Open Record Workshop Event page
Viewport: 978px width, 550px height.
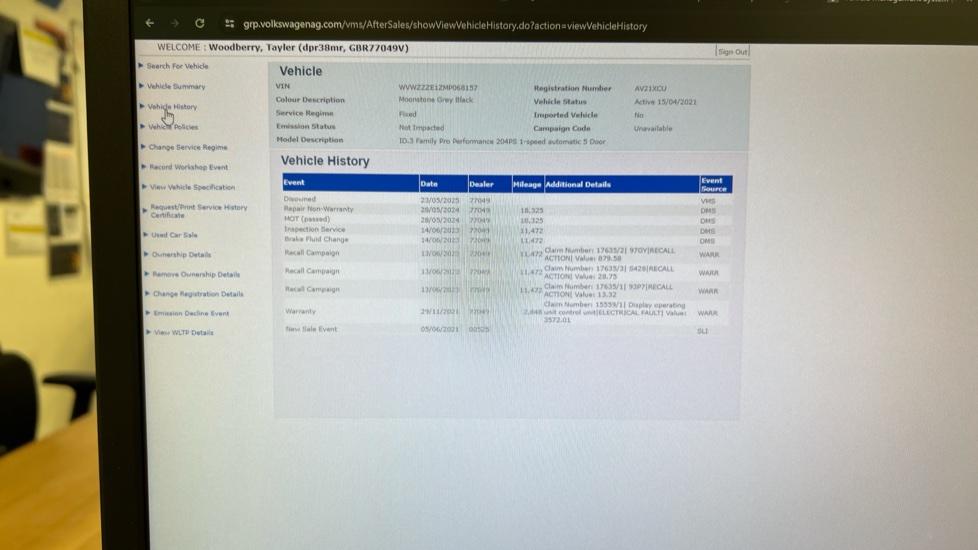point(188,167)
